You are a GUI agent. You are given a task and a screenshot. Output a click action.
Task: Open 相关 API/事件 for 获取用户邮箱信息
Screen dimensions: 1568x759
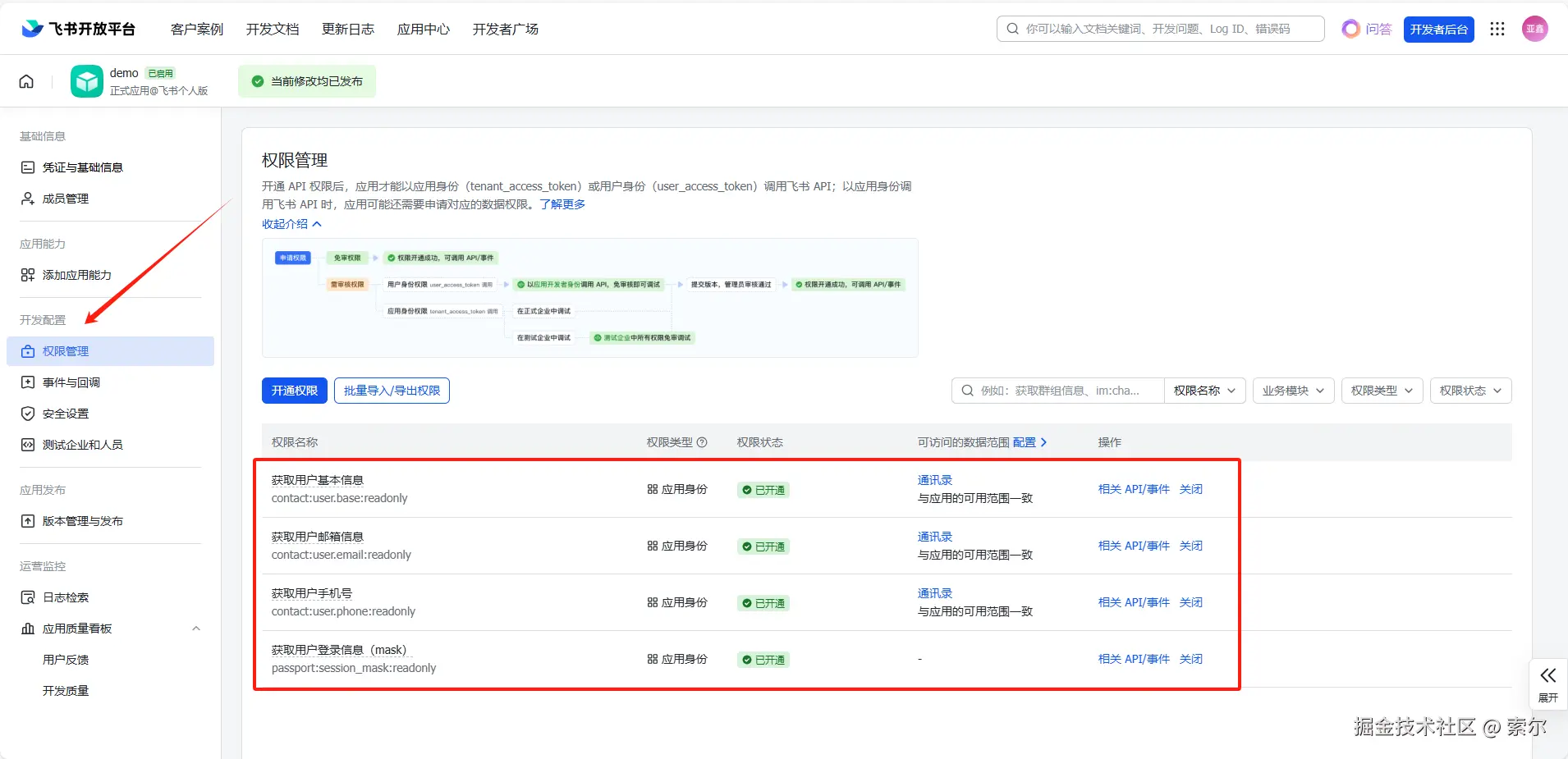coord(1134,546)
